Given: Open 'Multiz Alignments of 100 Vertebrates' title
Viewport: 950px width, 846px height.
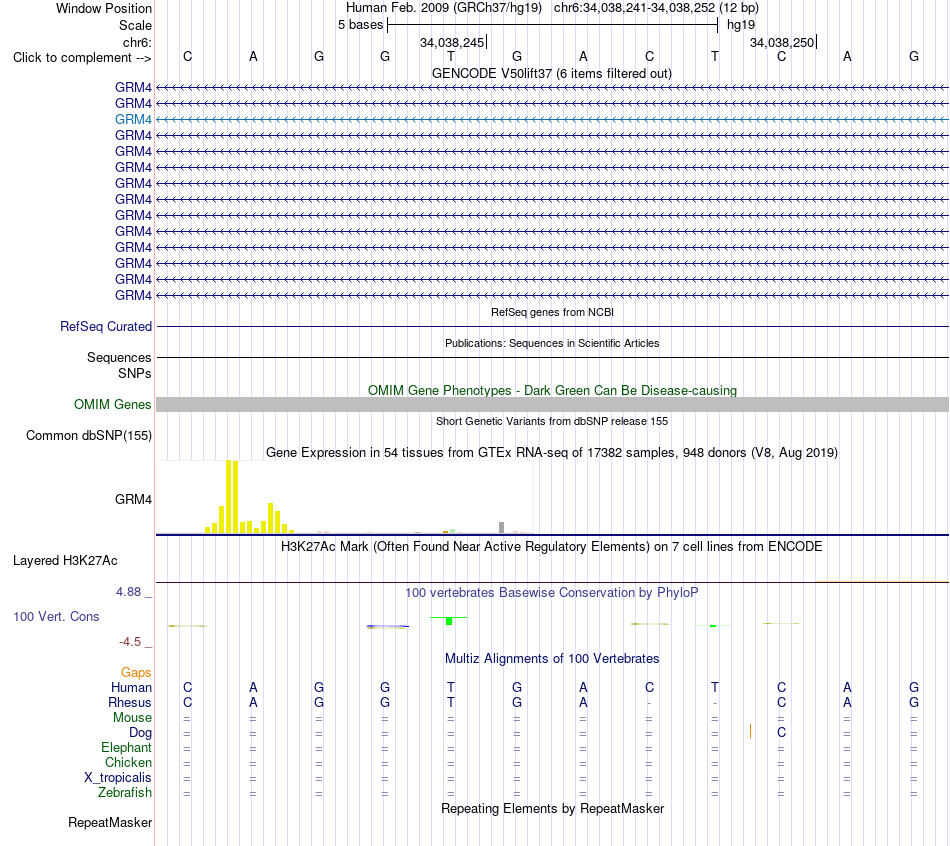Looking at the screenshot, I should tap(552, 659).
